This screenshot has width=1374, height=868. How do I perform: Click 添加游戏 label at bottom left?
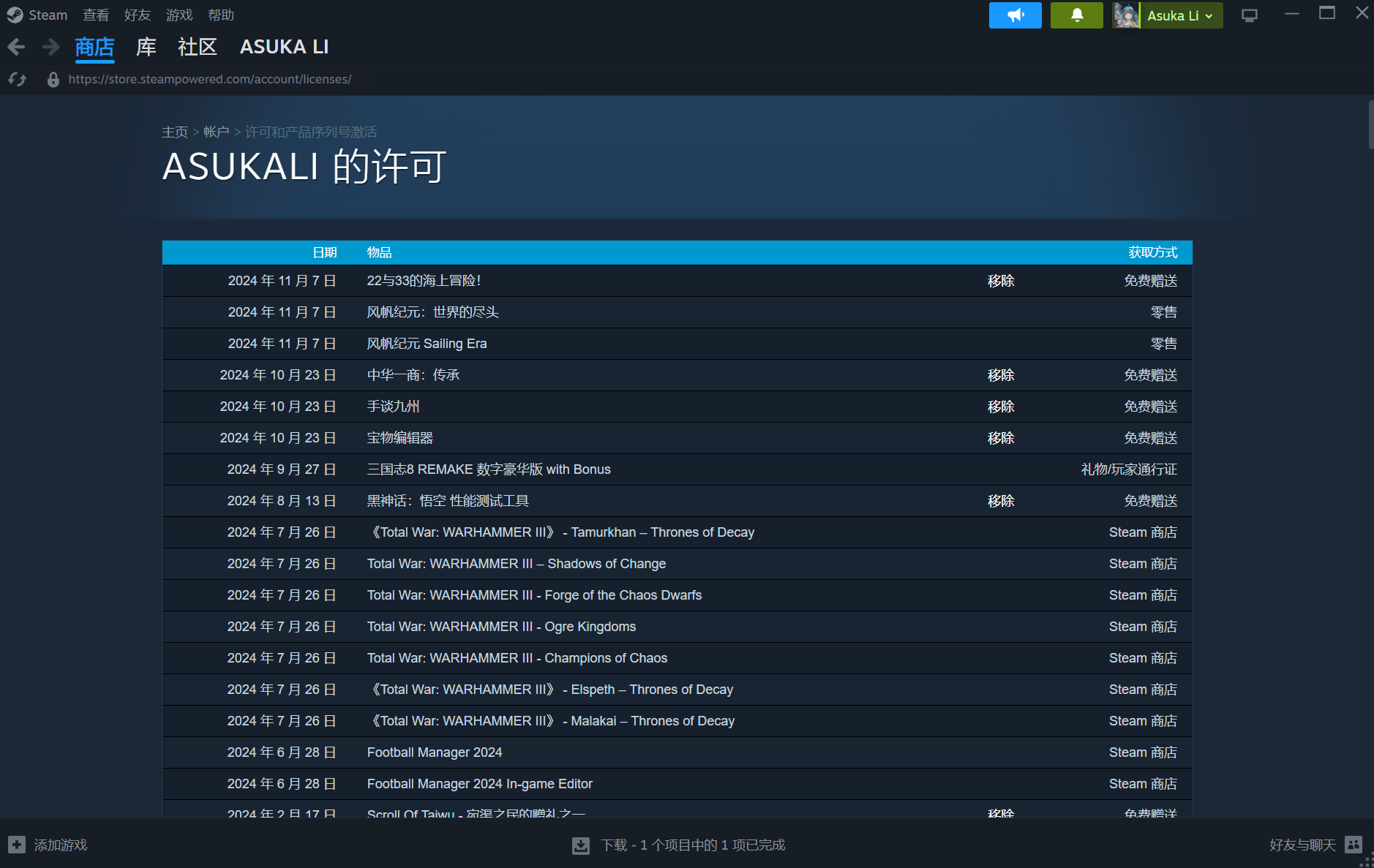tap(61, 845)
